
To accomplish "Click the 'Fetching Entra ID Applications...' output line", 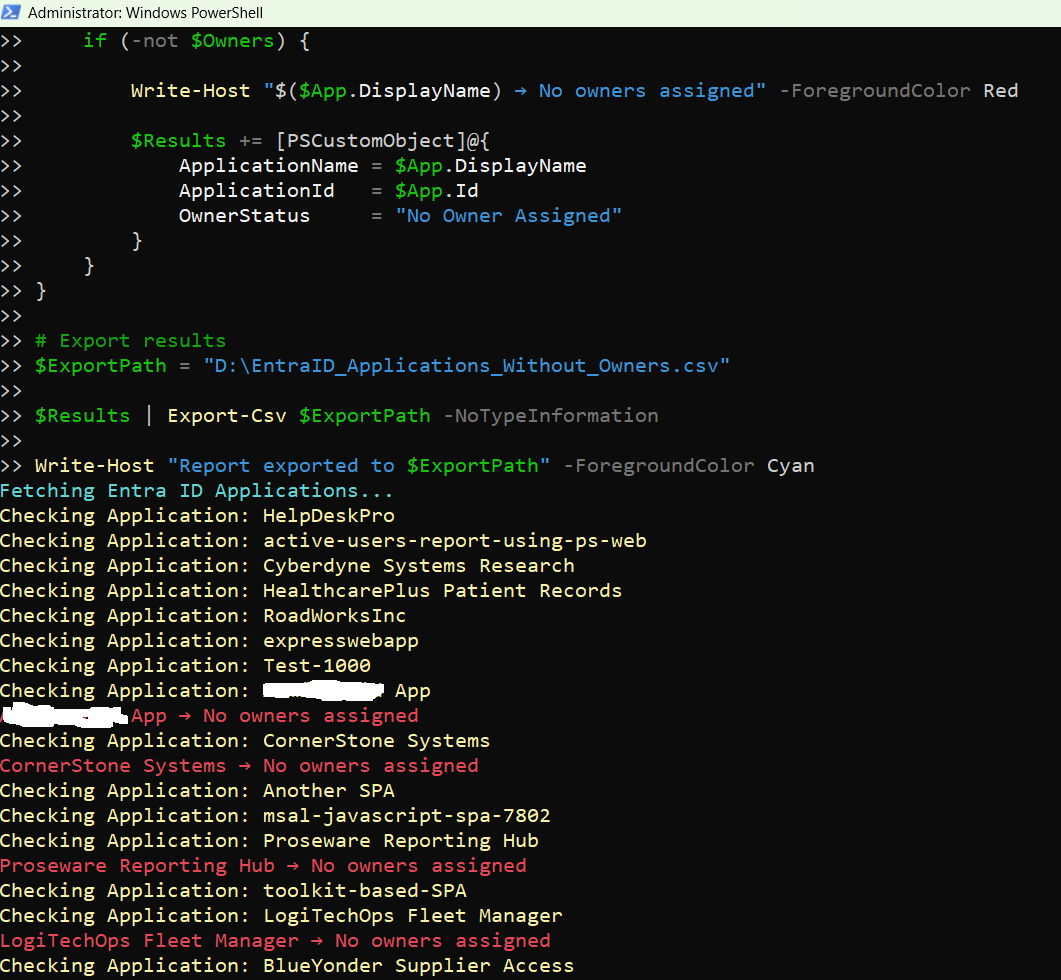I will click(197, 491).
